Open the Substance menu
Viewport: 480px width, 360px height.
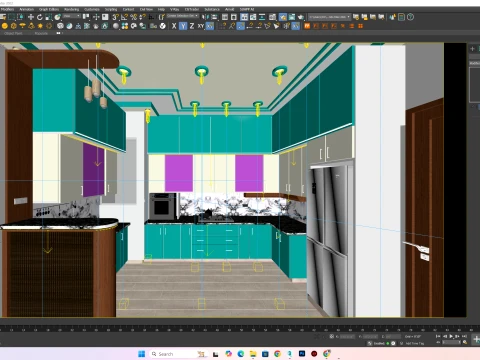(212, 9)
